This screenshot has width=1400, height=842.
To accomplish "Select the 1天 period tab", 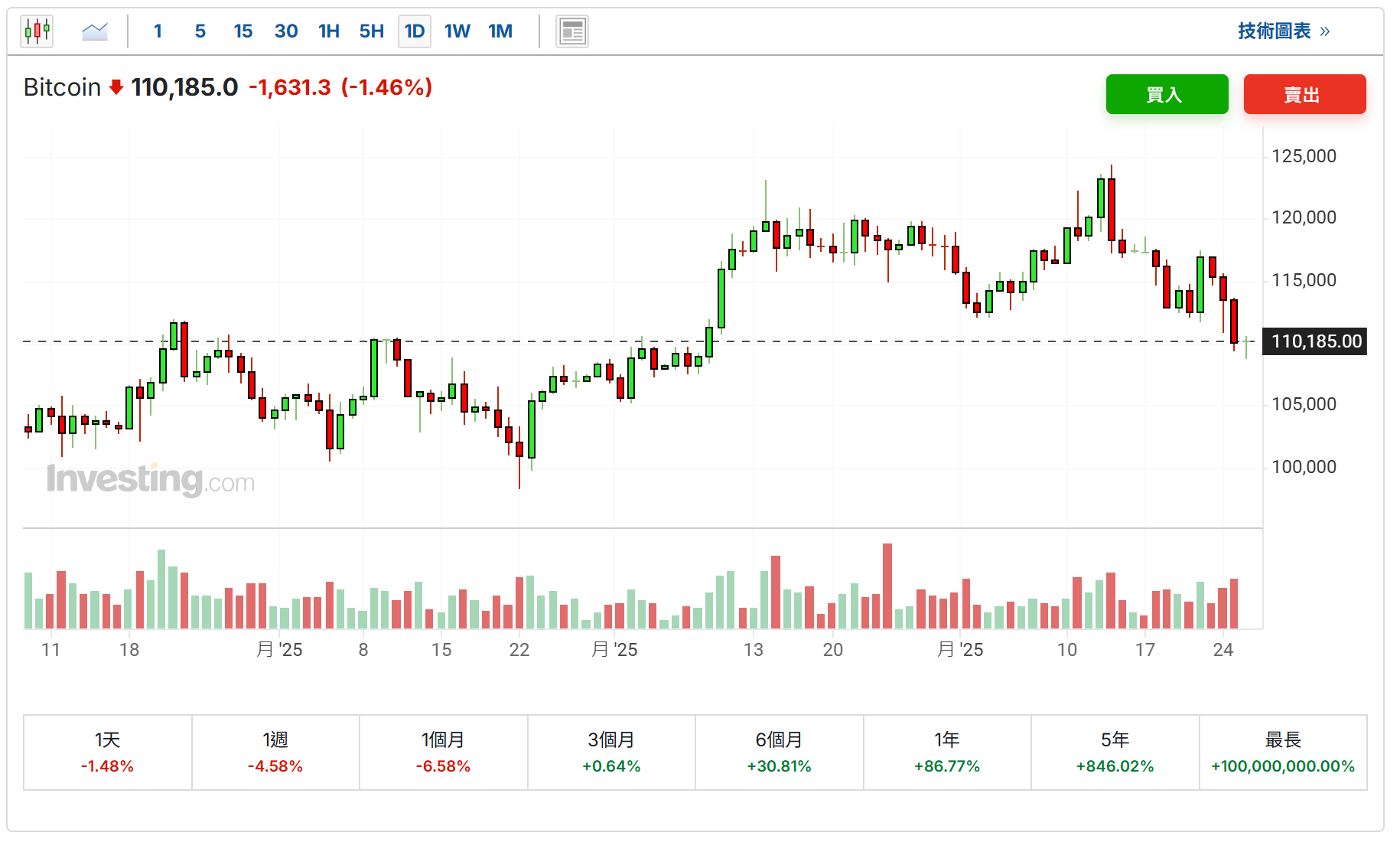I will tap(108, 752).
